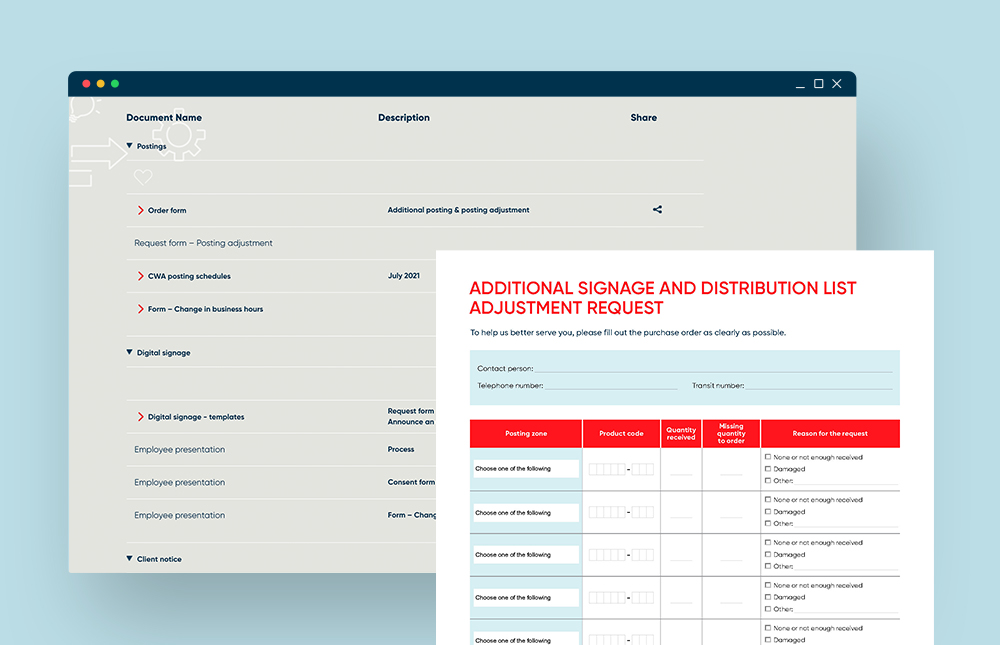This screenshot has width=1000, height=645.
Task: Click the red dot in the title bar
Action: point(86,84)
